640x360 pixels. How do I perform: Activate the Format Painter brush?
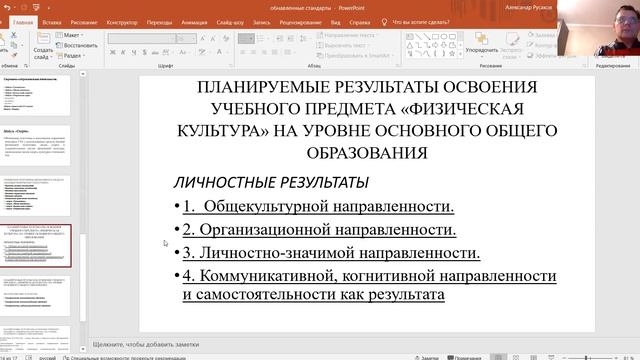point(14,55)
